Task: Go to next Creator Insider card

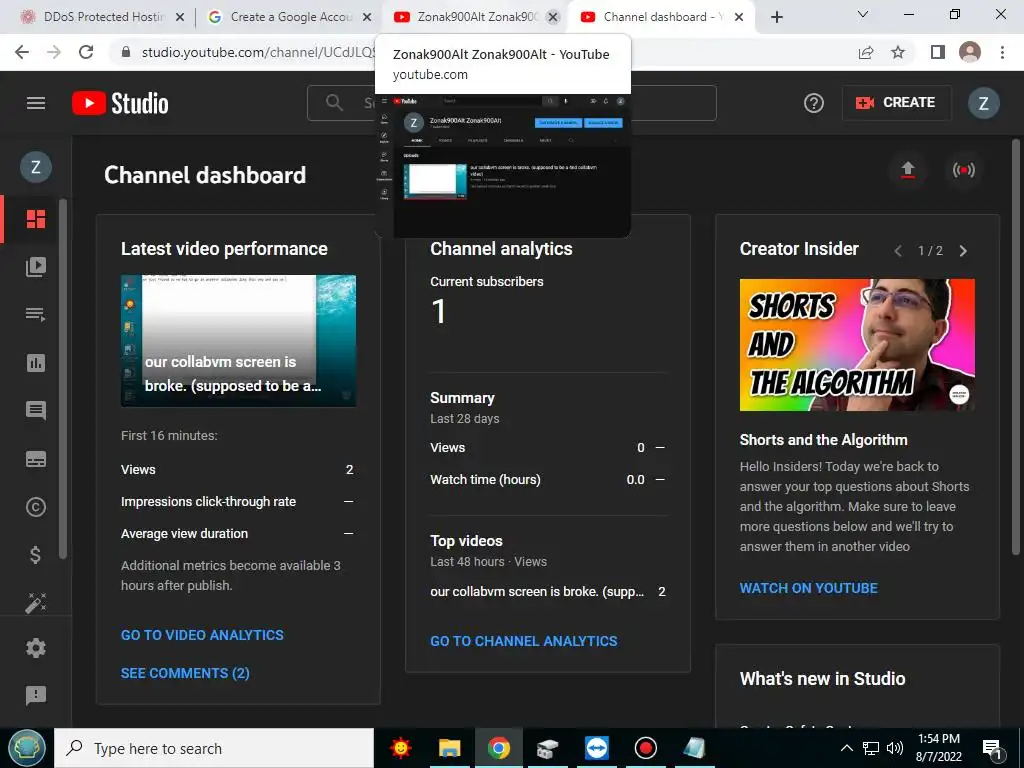Action: 963,251
